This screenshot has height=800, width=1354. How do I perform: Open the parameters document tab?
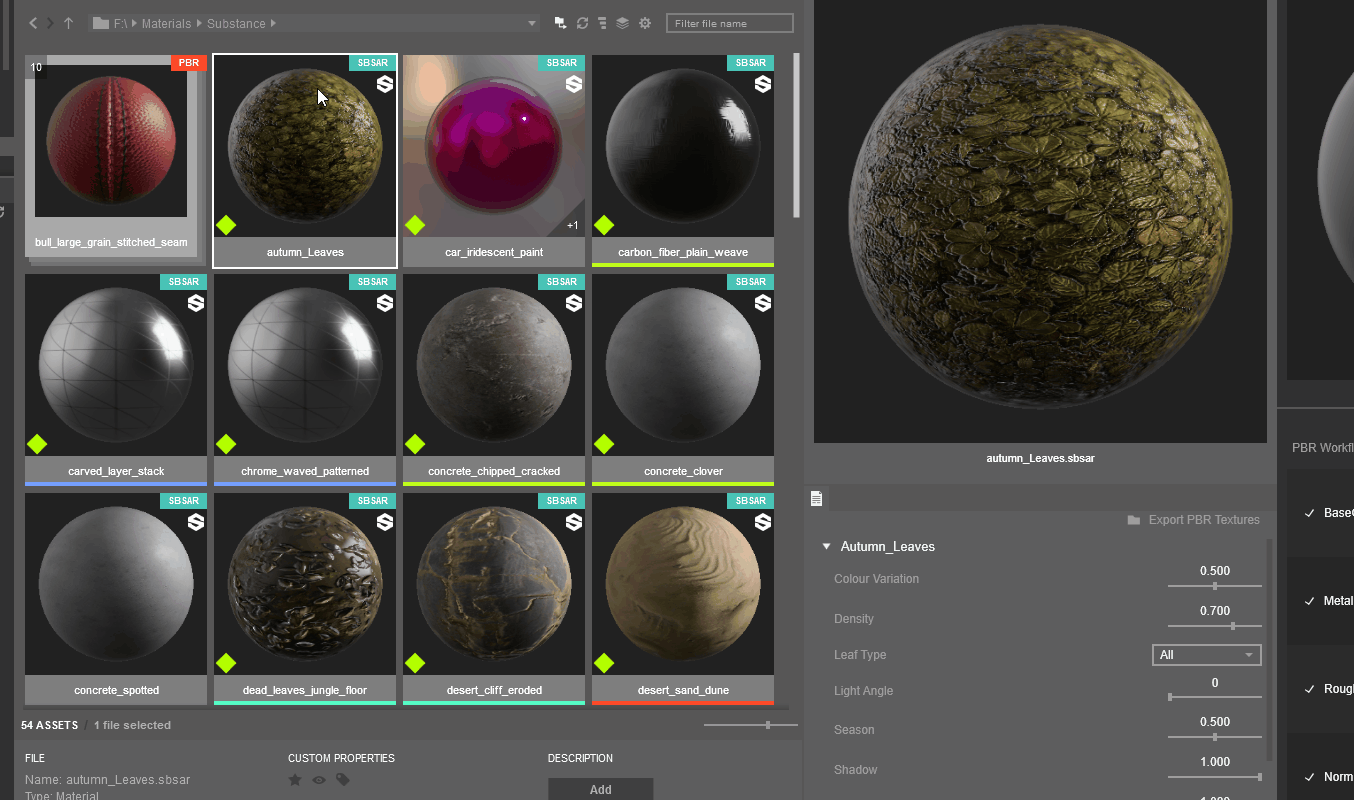tap(817, 498)
